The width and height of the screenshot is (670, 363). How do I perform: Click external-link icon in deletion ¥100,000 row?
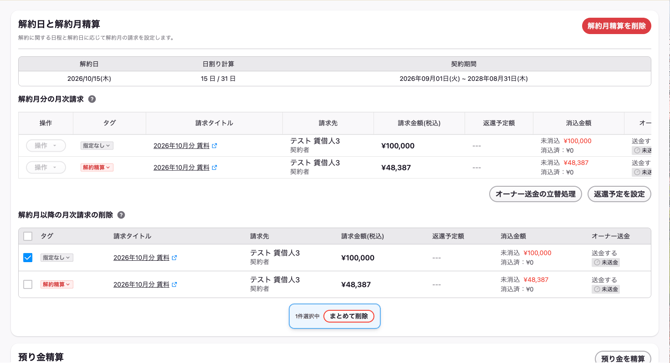point(174,258)
